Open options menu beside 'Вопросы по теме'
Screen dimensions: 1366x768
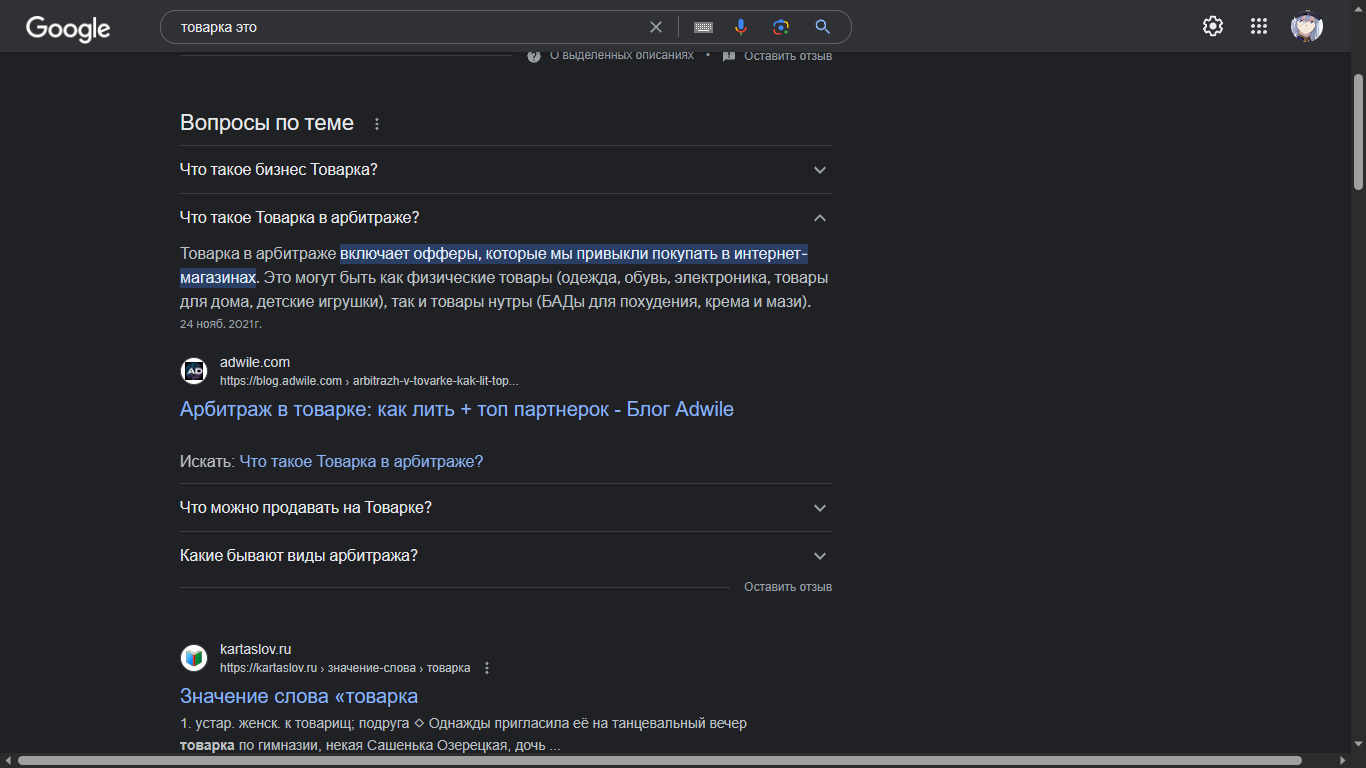point(377,124)
